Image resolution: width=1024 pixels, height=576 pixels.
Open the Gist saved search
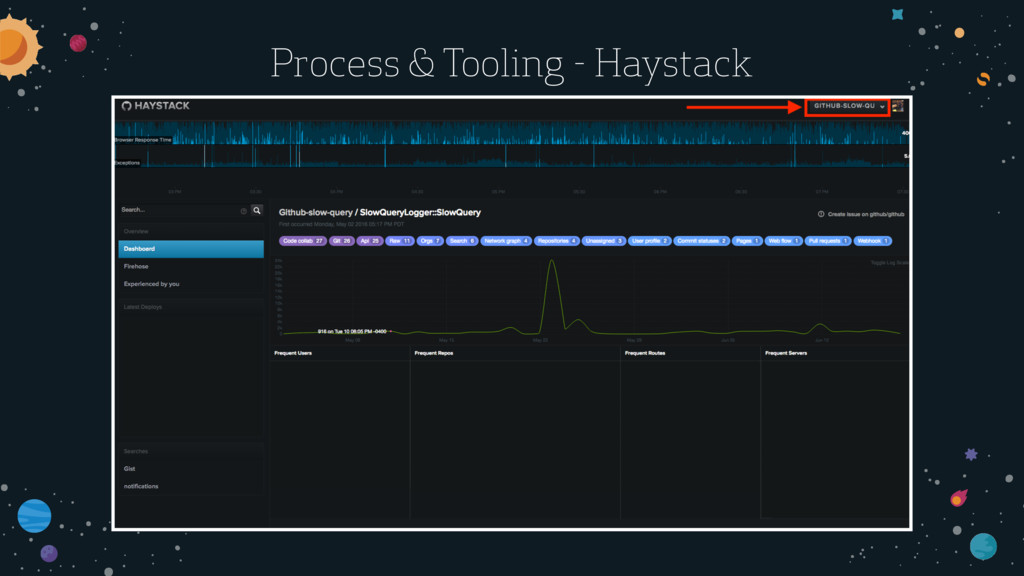tap(129, 469)
